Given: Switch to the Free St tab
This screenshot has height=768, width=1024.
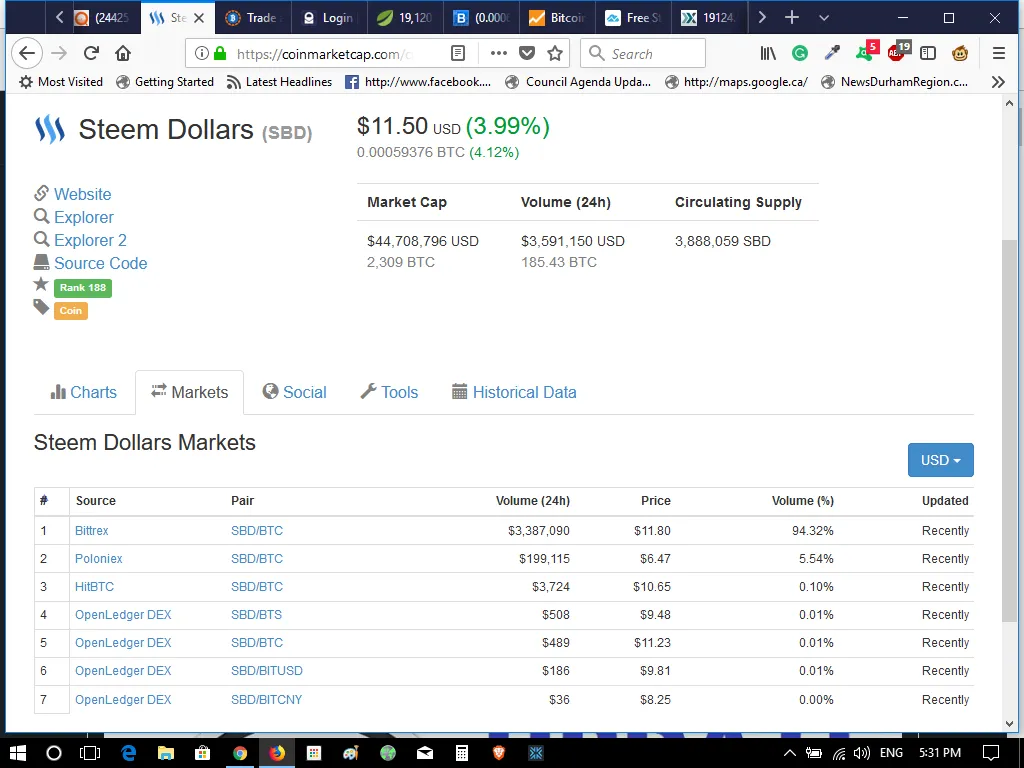Looking at the screenshot, I should click(x=634, y=18).
